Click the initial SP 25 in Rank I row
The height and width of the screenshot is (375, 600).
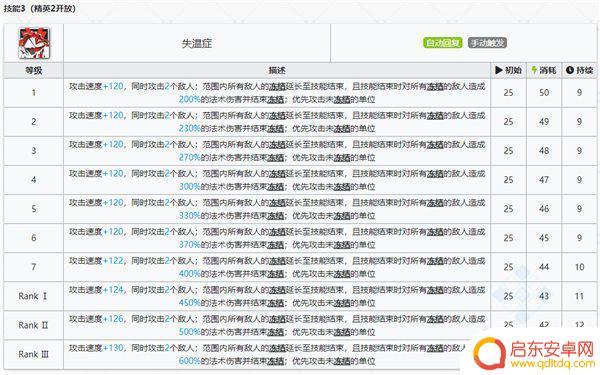pyautogui.click(x=509, y=296)
